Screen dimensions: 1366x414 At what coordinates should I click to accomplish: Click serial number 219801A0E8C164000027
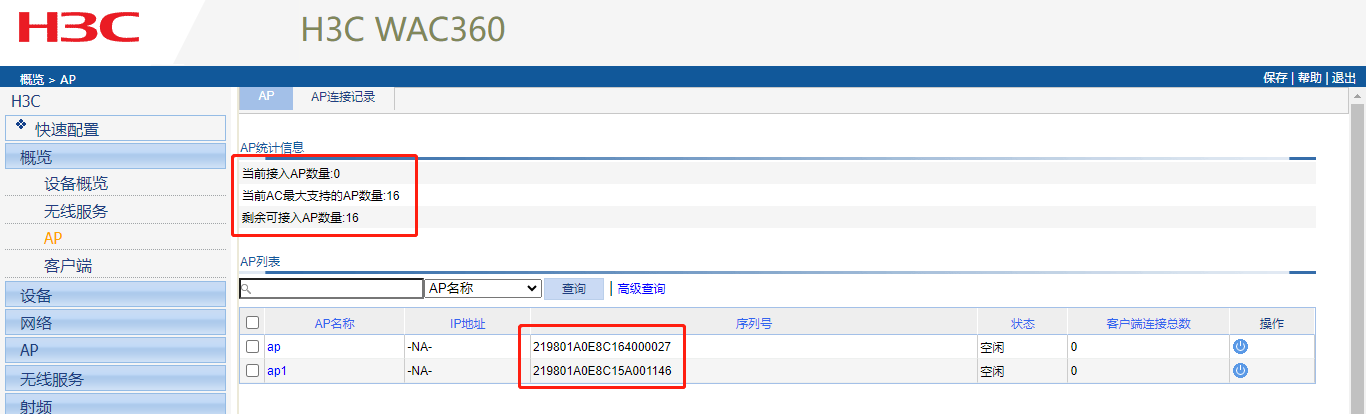601,347
